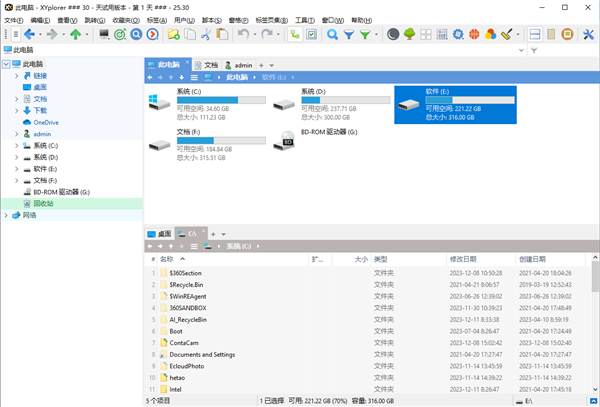Click the green target Hotlist icon
This screenshot has width=600, height=407.
(x=120, y=34)
